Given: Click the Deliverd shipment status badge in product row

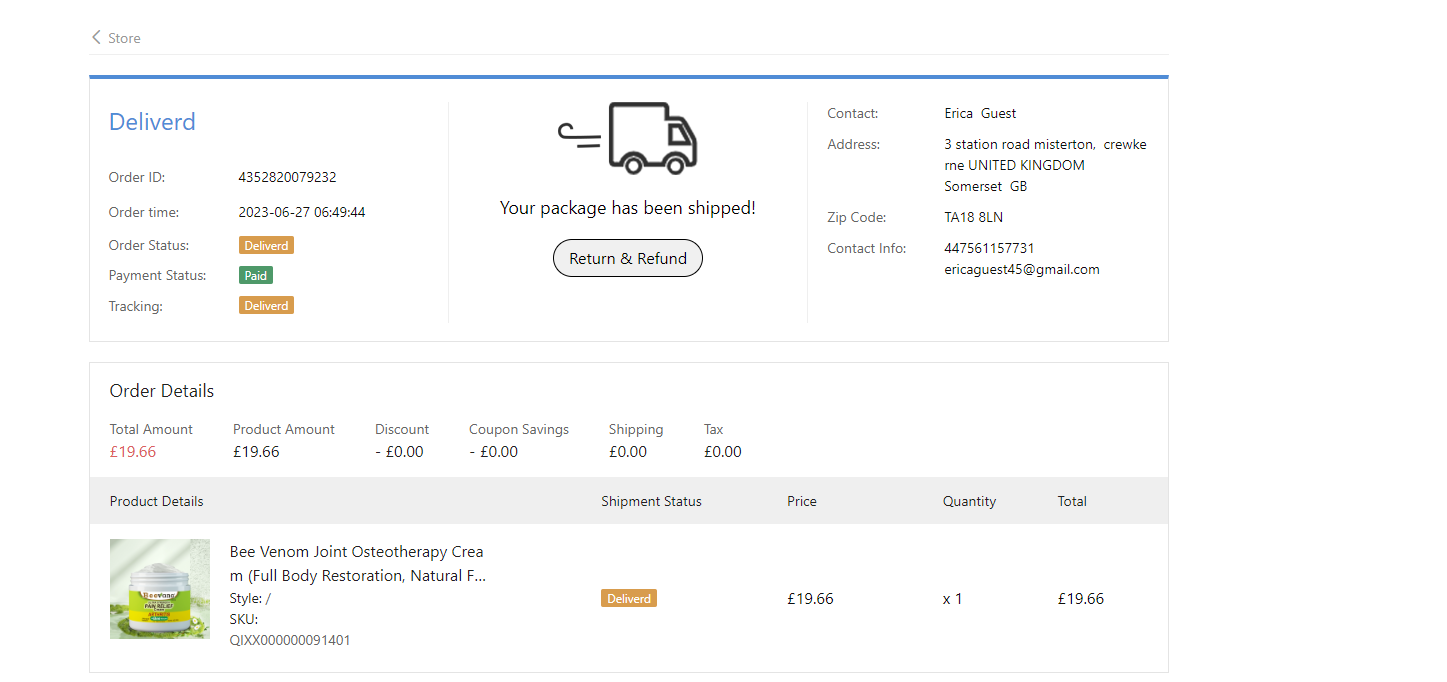Looking at the screenshot, I should pos(629,599).
